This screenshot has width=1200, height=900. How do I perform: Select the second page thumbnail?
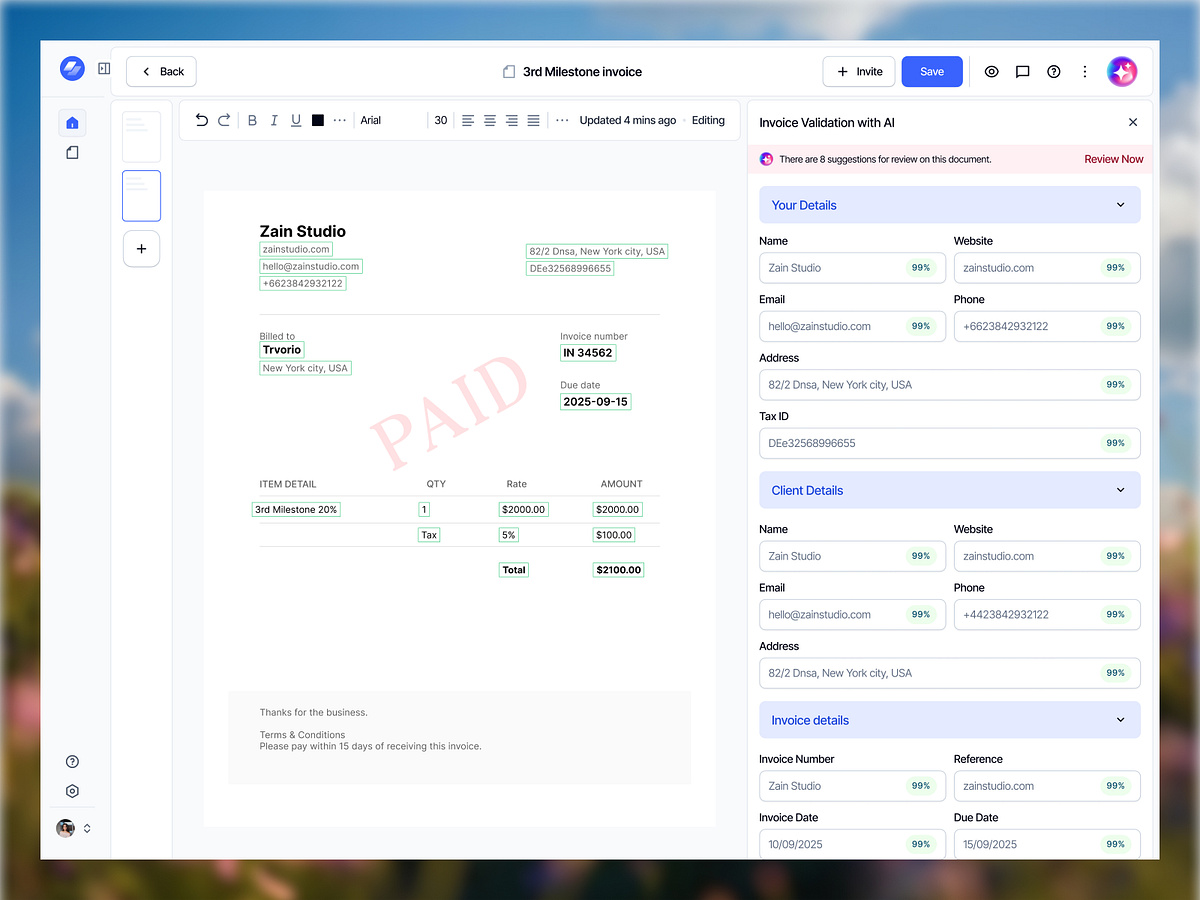click(x=141, y=196)
